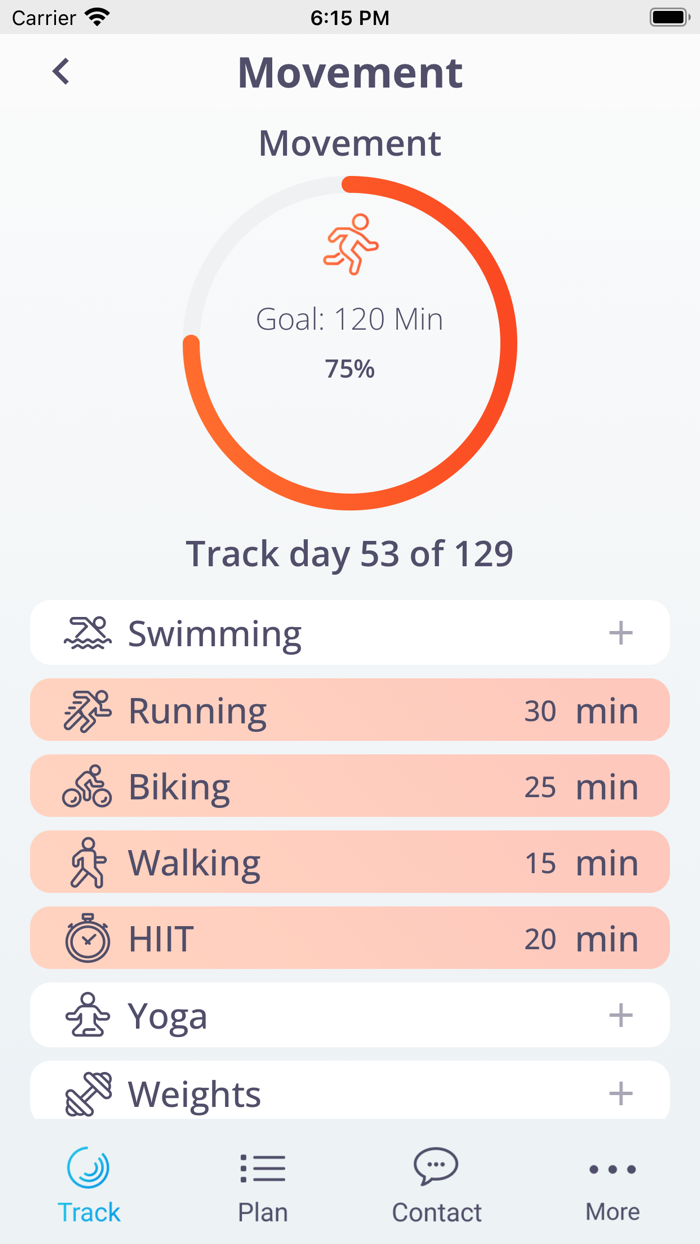Tap the Weights dumbbell icon

pyautogui.click(x=87, y=1093)
